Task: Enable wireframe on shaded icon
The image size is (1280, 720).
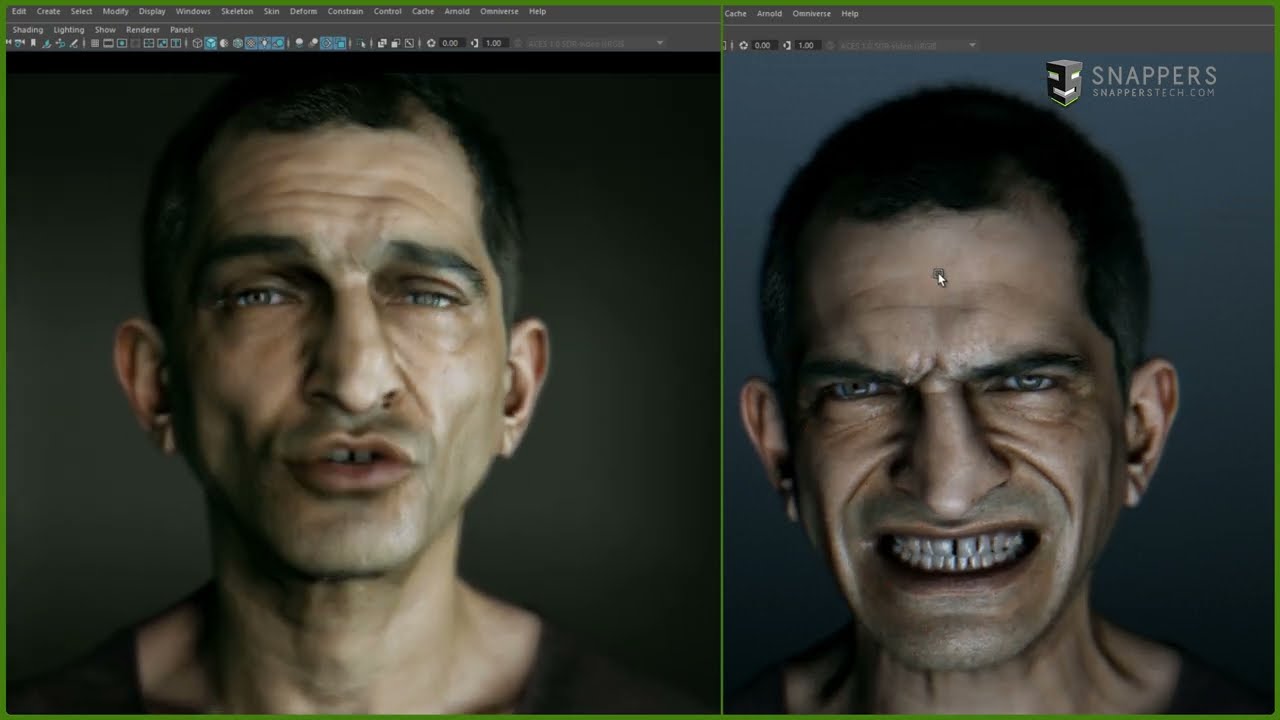Action: (237, 43)
